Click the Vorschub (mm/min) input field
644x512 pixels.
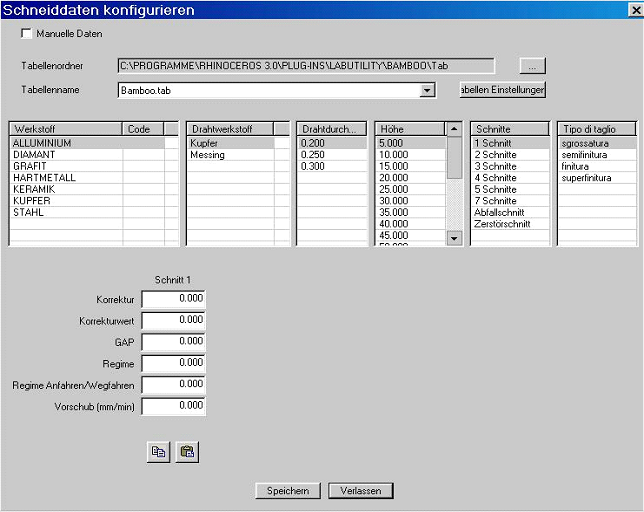pos(173,407)
